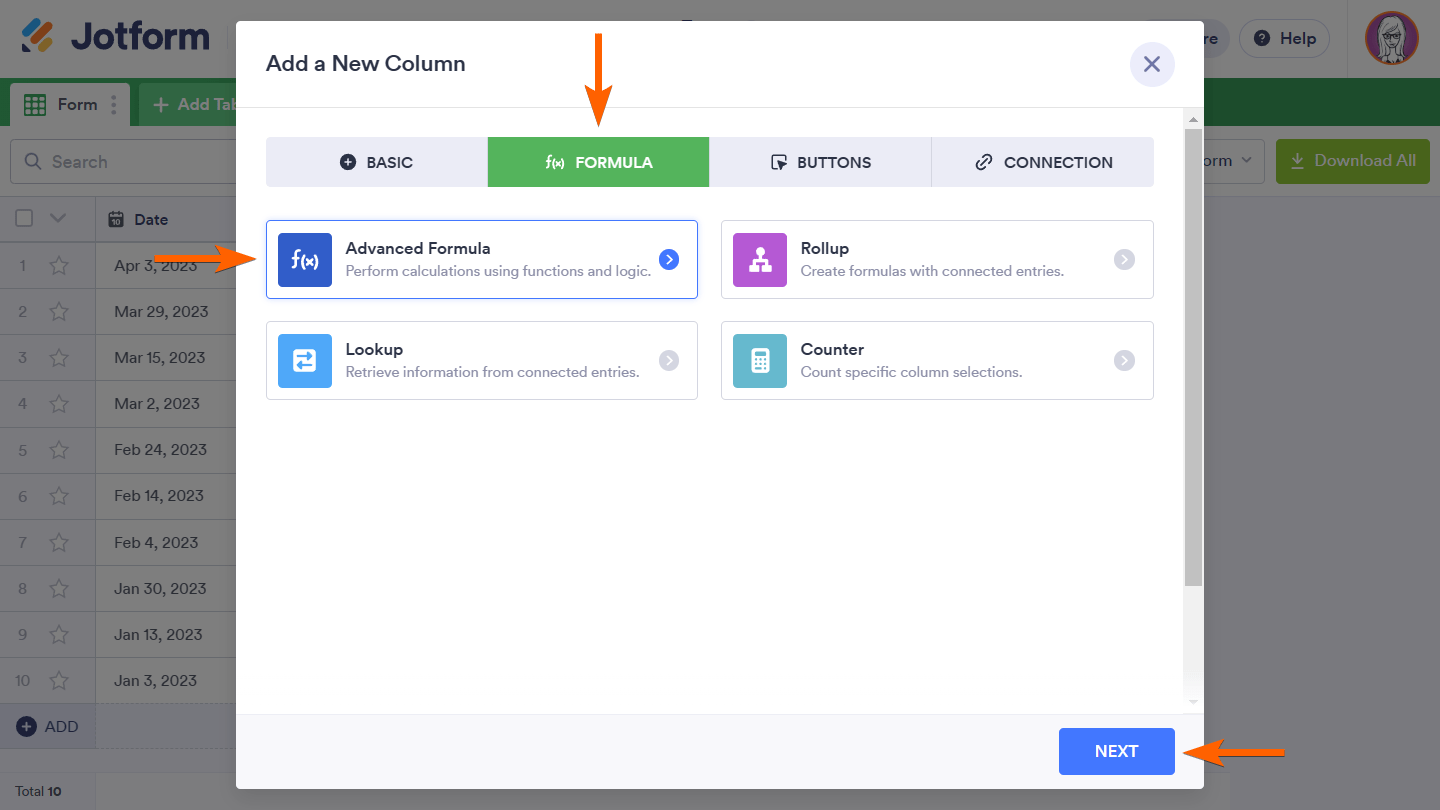Click the Counter calculator icon
Image resolution: width=1440 pixels, height=810 pixels.
point(760,361)
